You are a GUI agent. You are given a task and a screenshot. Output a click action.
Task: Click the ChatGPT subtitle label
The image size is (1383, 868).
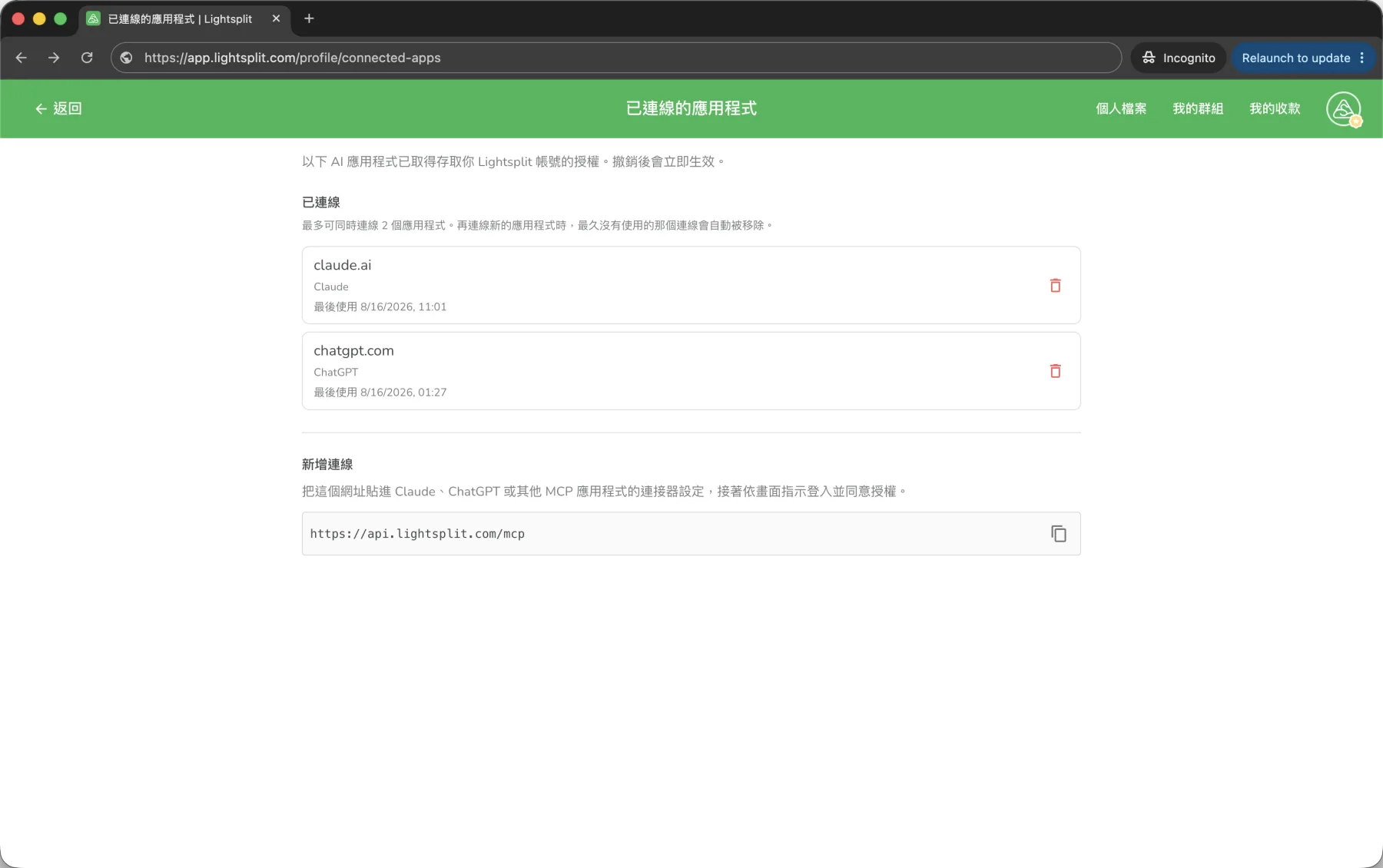click(x=336, y=372)
